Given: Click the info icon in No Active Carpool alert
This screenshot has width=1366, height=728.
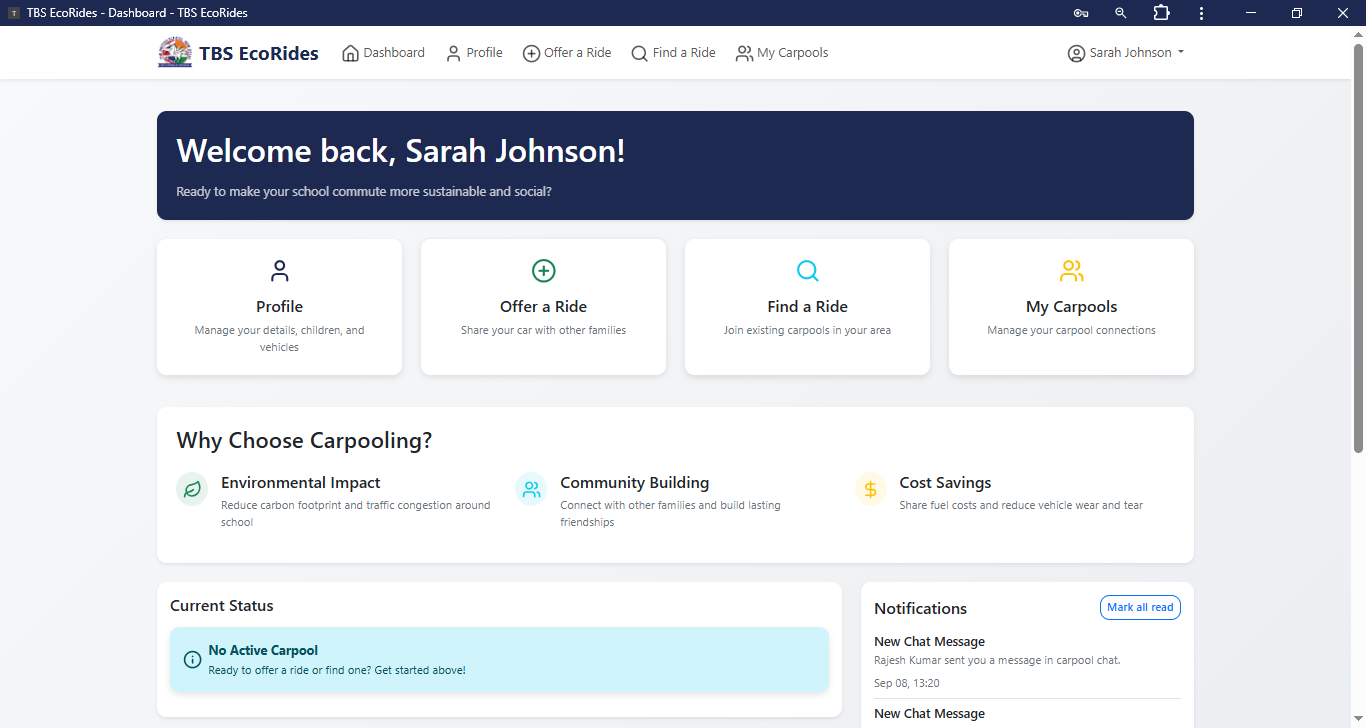Looking at the screenshot, I should [192, 660].
